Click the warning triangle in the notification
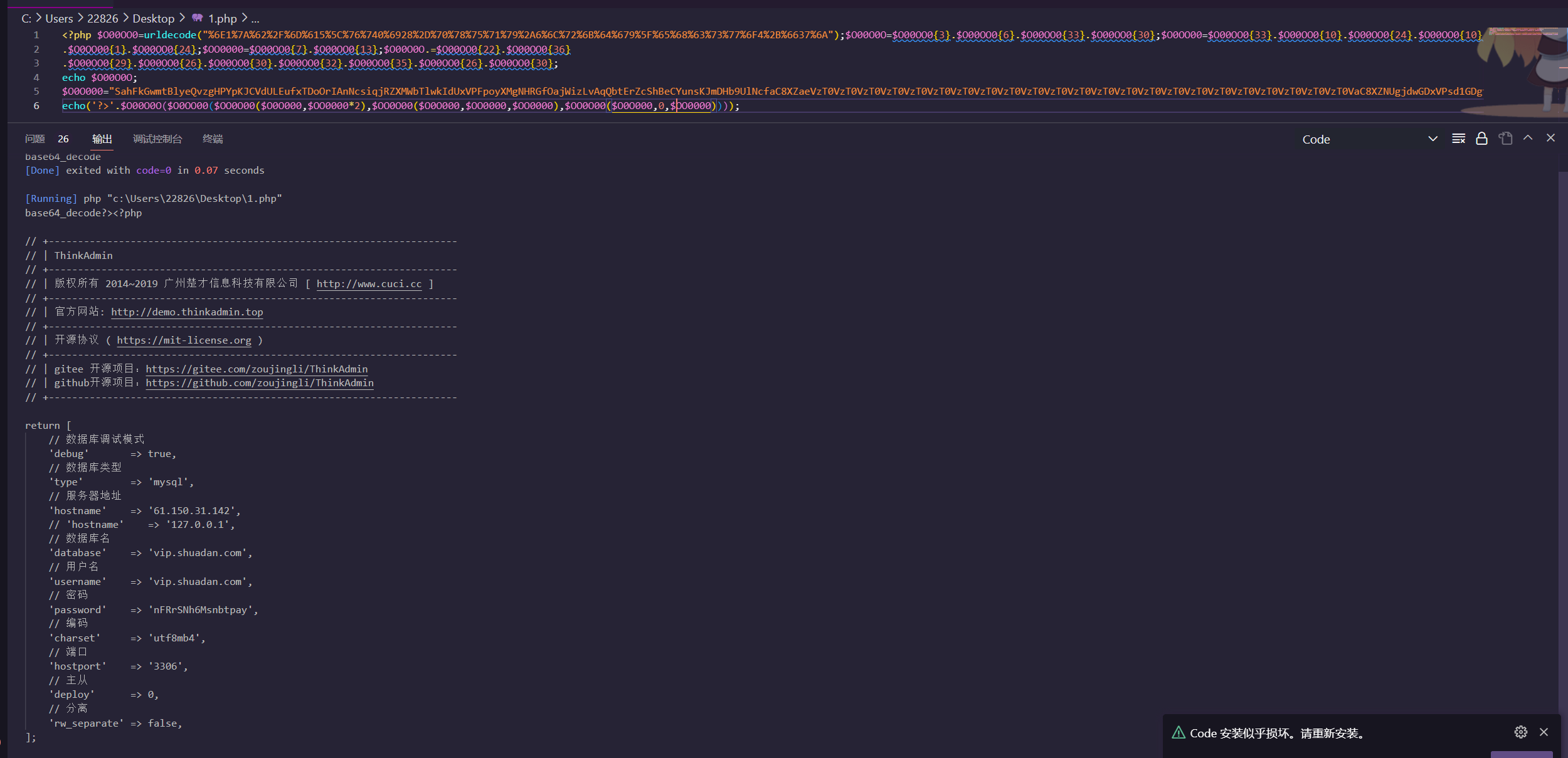 [1179, 733]
